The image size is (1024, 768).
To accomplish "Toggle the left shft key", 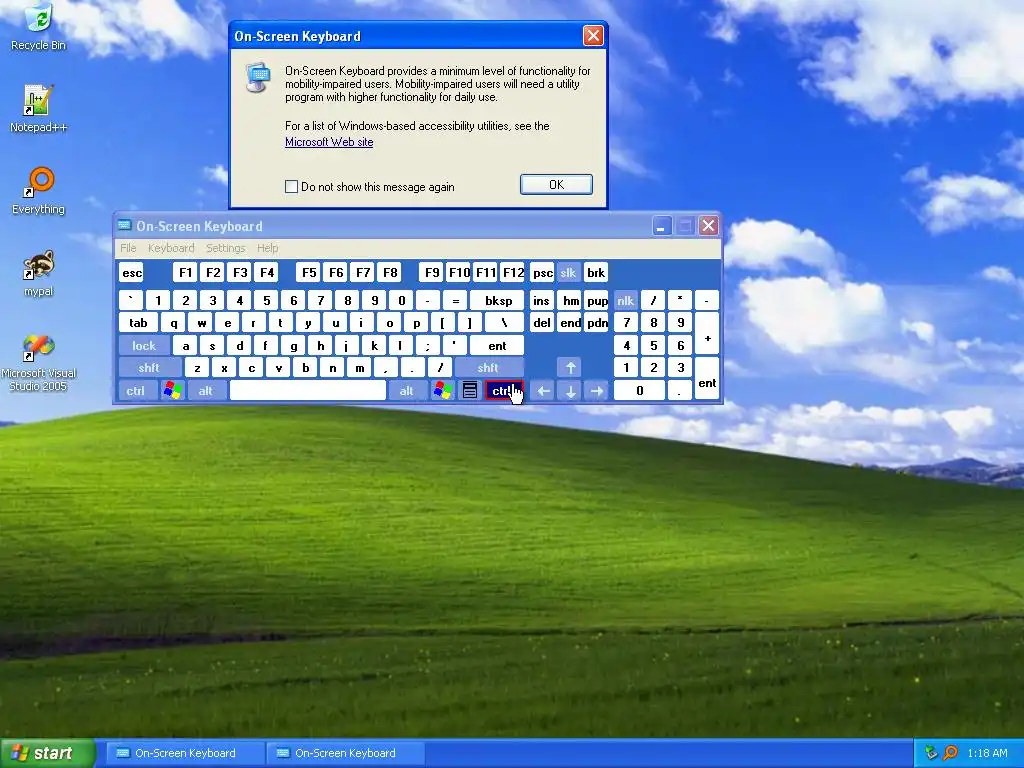I will coord(150,368).
